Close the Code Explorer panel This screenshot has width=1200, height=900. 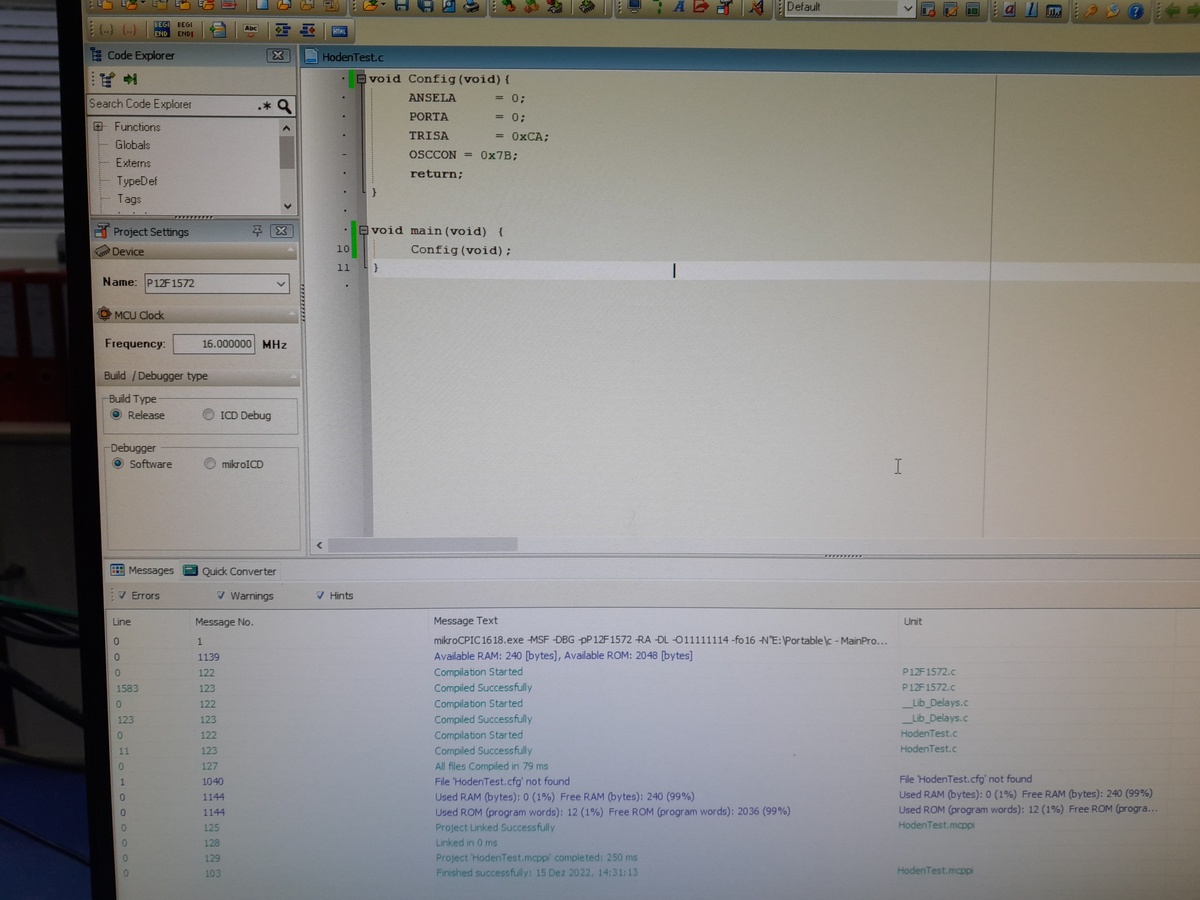279,56
